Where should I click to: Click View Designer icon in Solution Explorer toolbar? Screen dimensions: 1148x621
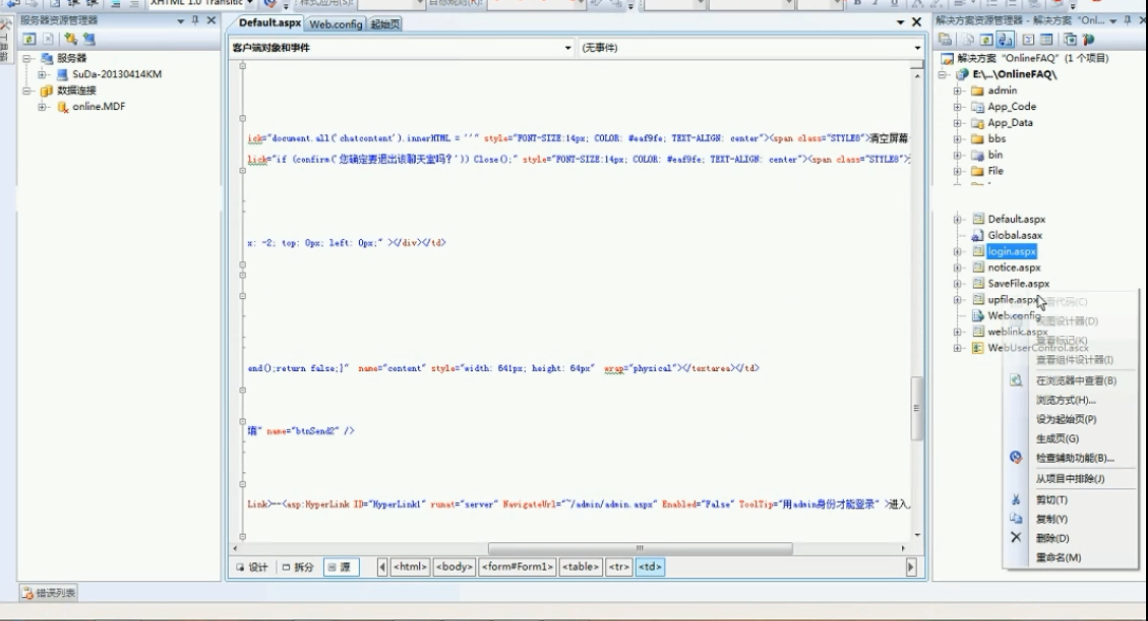pyautogui.click(x=1046, y=40)
